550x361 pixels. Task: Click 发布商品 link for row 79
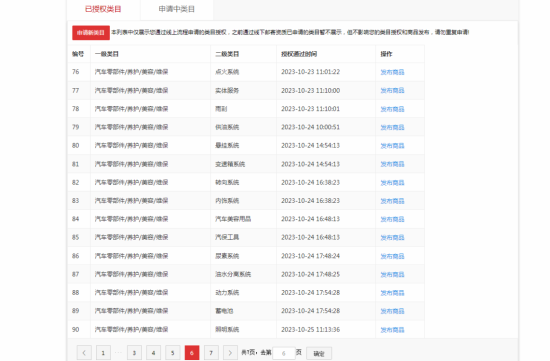pos(393,127)
